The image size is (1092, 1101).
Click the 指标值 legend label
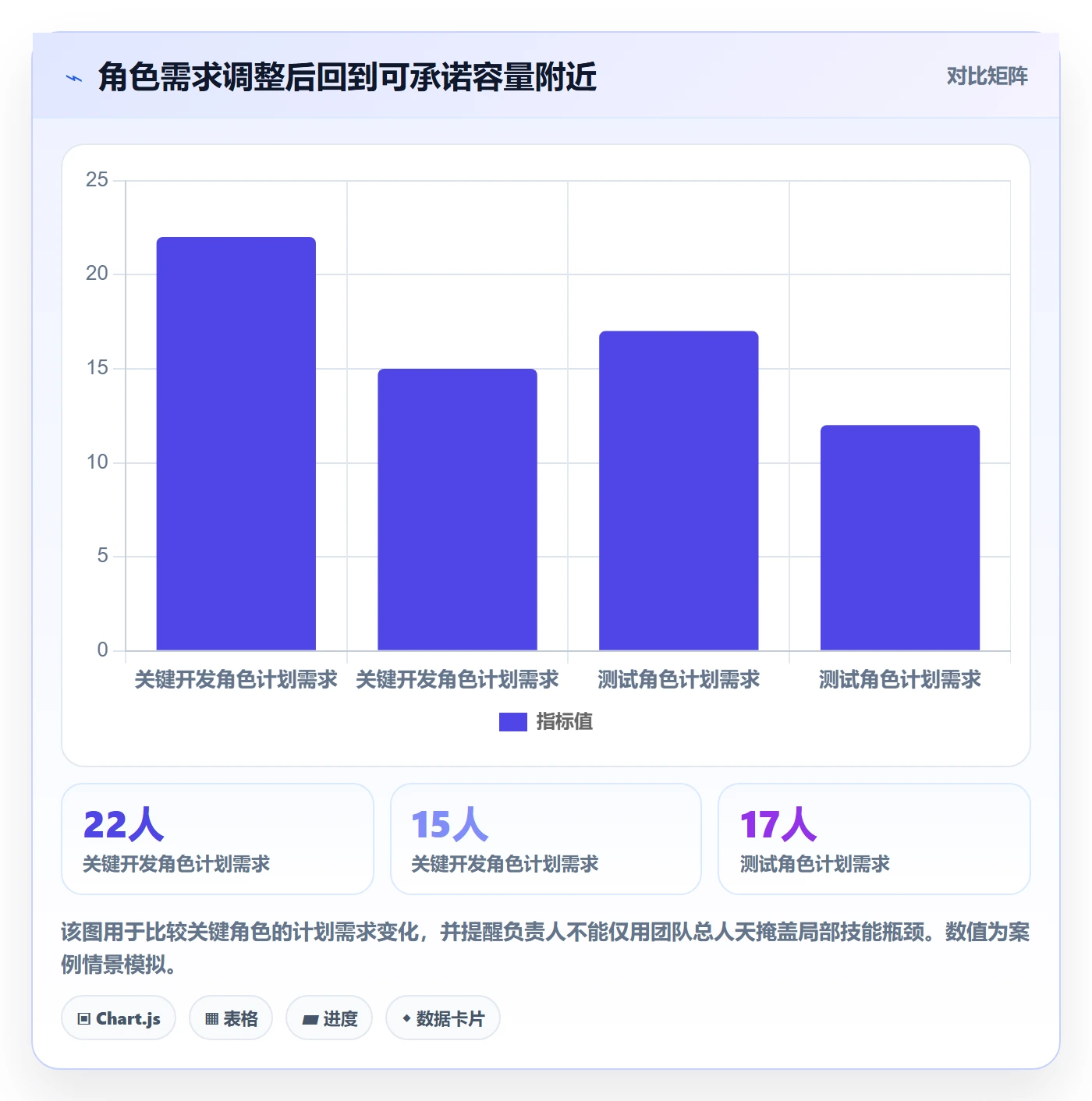point(565,722)
